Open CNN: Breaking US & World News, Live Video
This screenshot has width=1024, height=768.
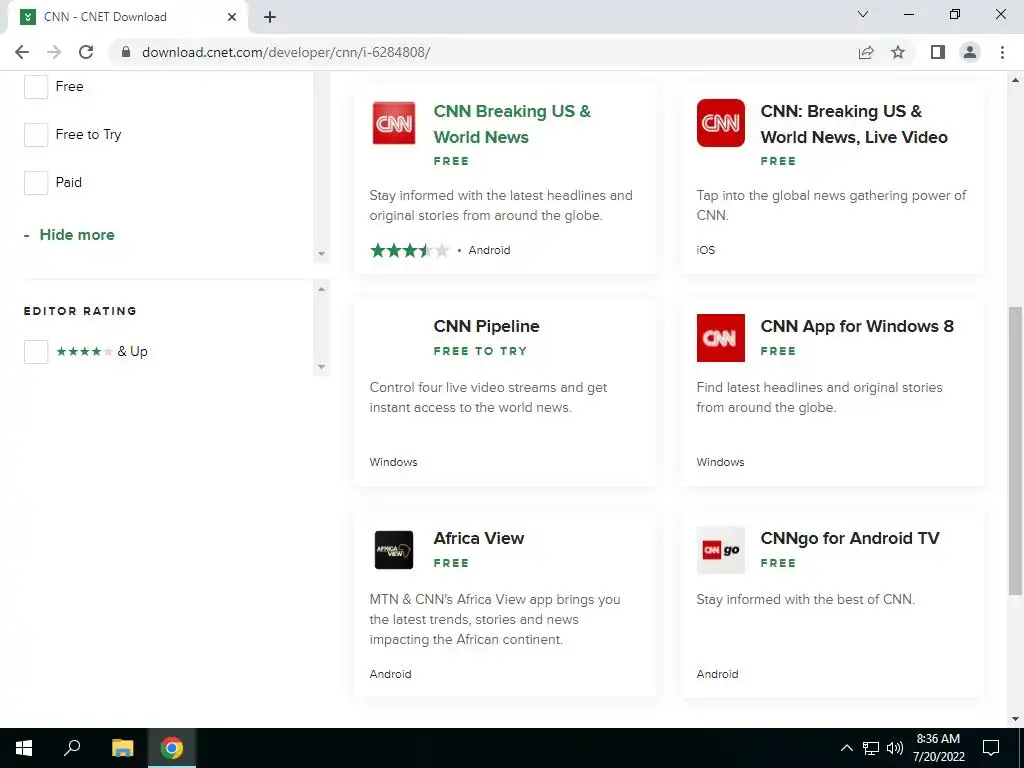pos(854,124)
